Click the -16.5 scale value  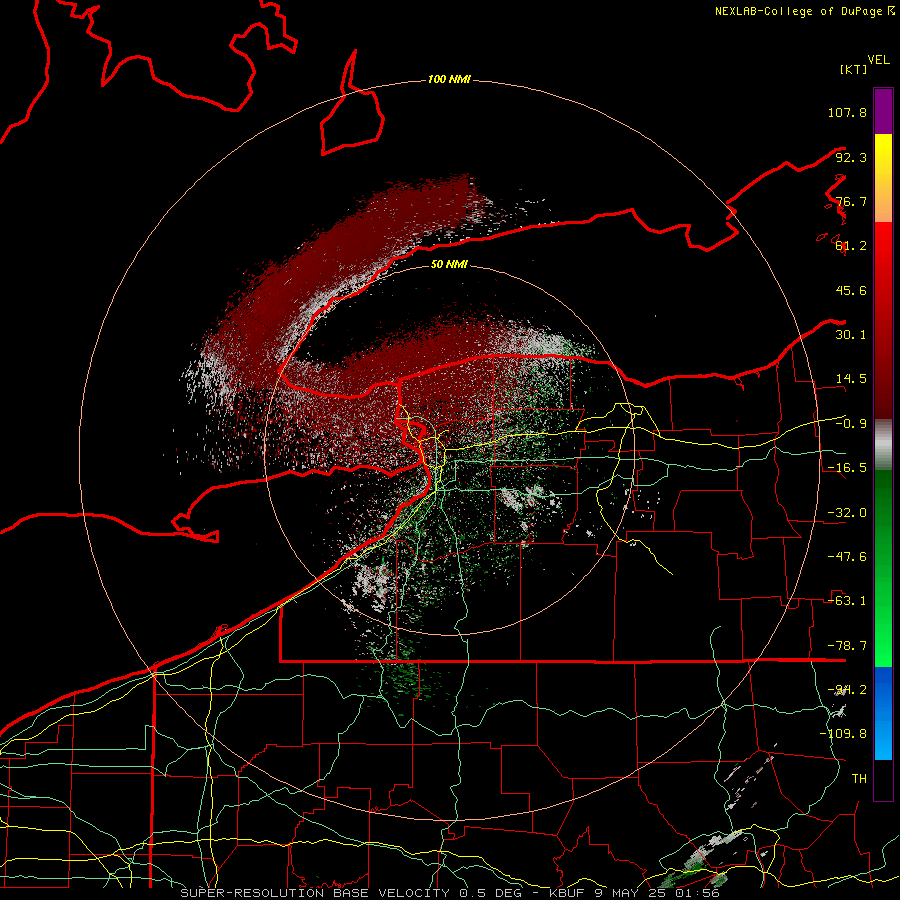[x=847, y=468]
